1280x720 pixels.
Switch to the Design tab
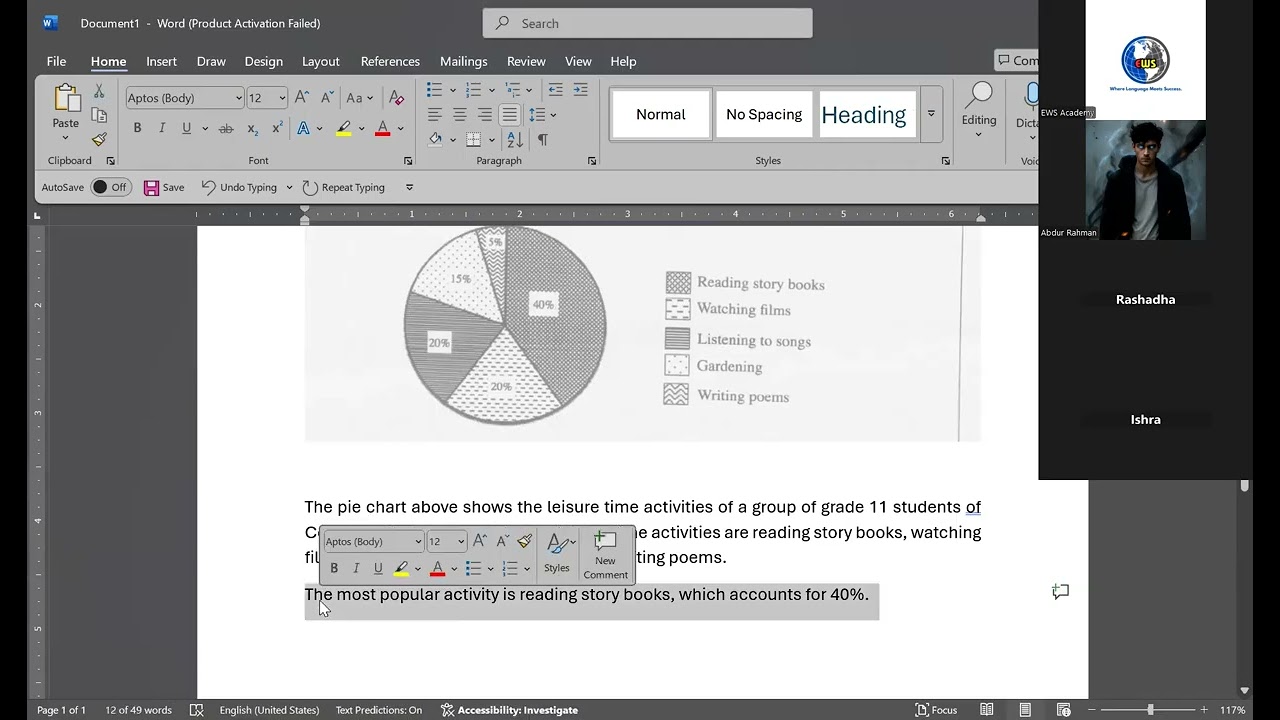pyautogui.click(x=264, y=61)
